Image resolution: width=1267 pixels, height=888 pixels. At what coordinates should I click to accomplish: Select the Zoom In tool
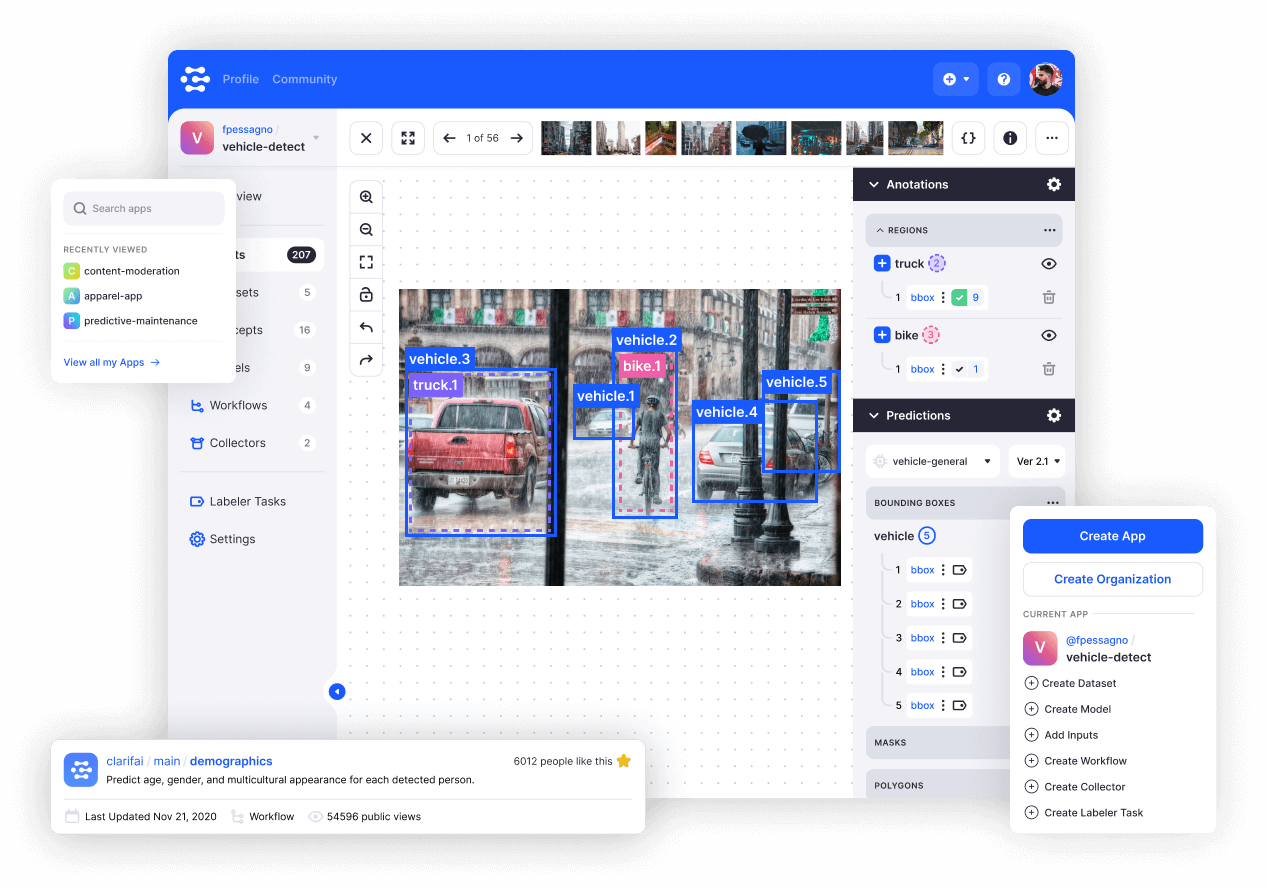(x=366, y=196)
